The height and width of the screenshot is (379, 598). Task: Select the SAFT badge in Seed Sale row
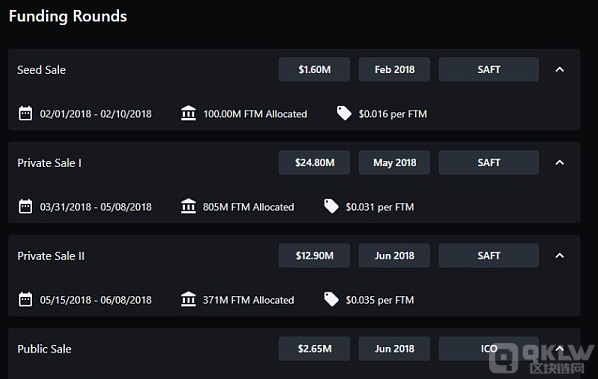click(x=489, y=69)
